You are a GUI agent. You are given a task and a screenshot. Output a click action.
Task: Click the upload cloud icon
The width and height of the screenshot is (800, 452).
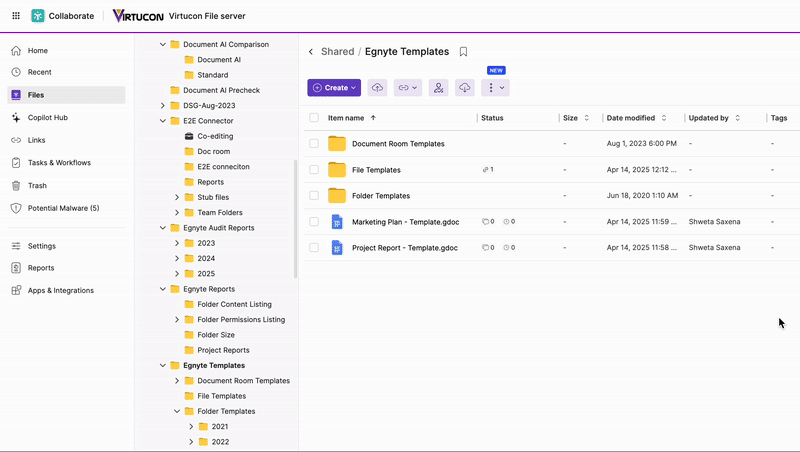pos(377,88)
